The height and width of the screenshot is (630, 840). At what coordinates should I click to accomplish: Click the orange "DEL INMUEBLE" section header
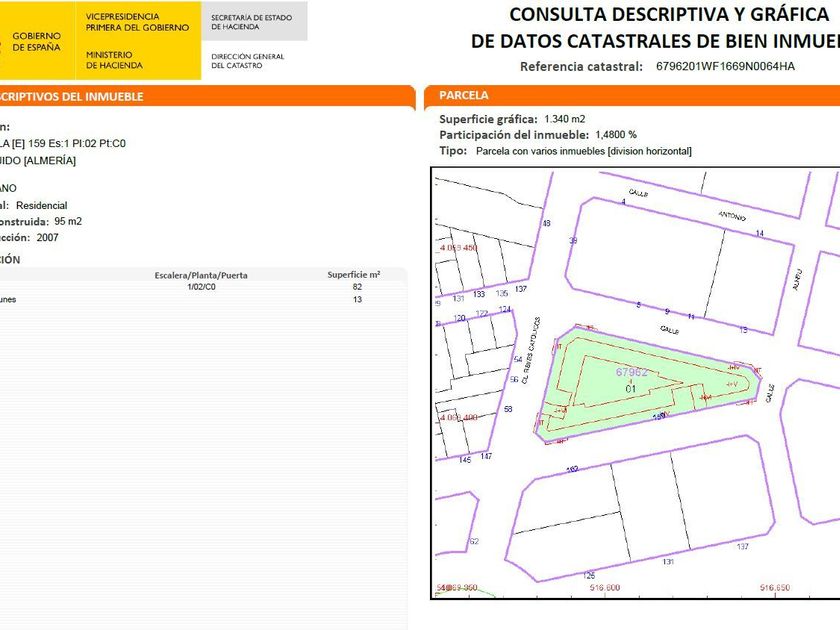[x=207, y=96]
